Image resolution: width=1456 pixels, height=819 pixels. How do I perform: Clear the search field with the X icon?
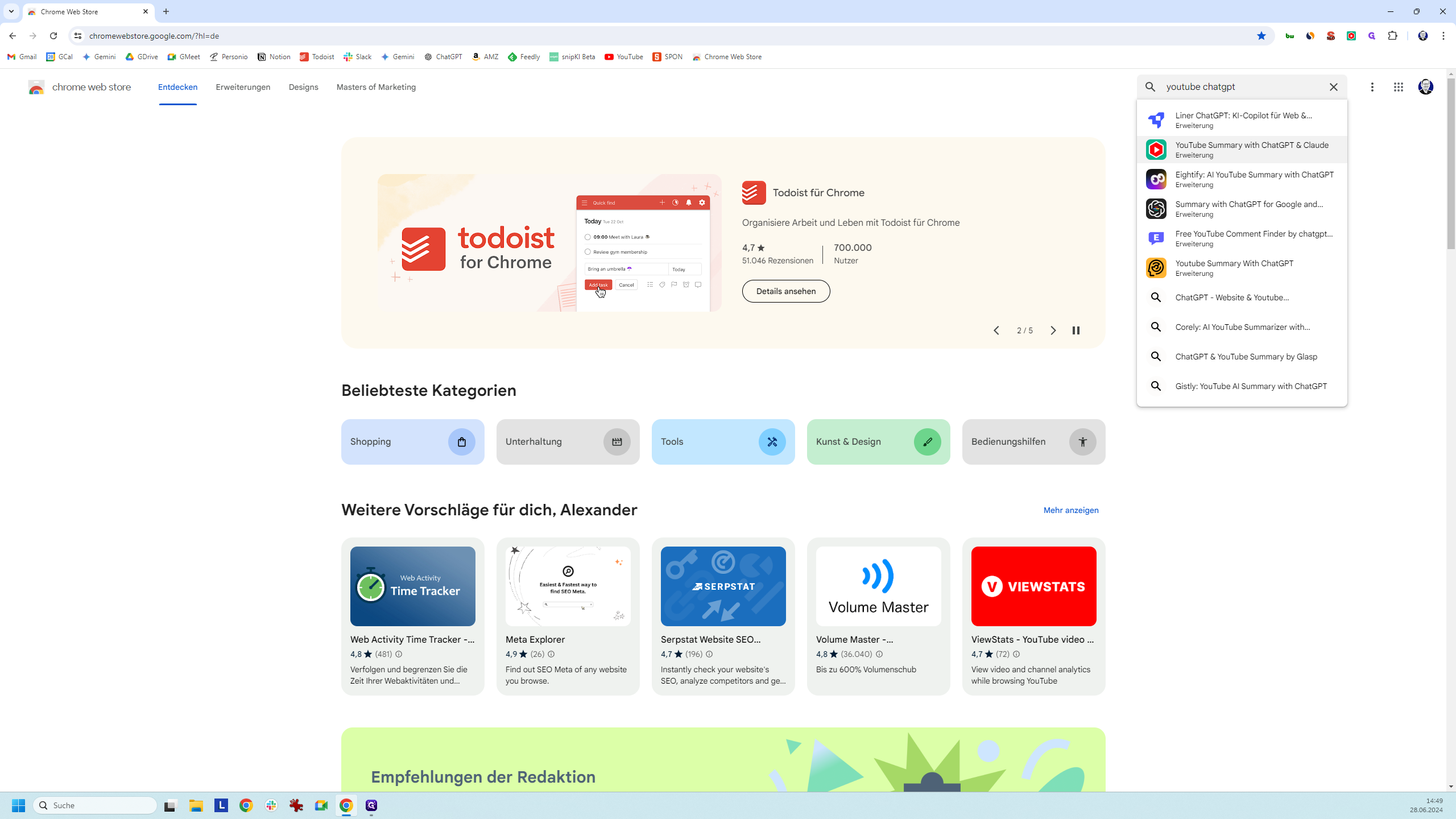(1334, 87)
